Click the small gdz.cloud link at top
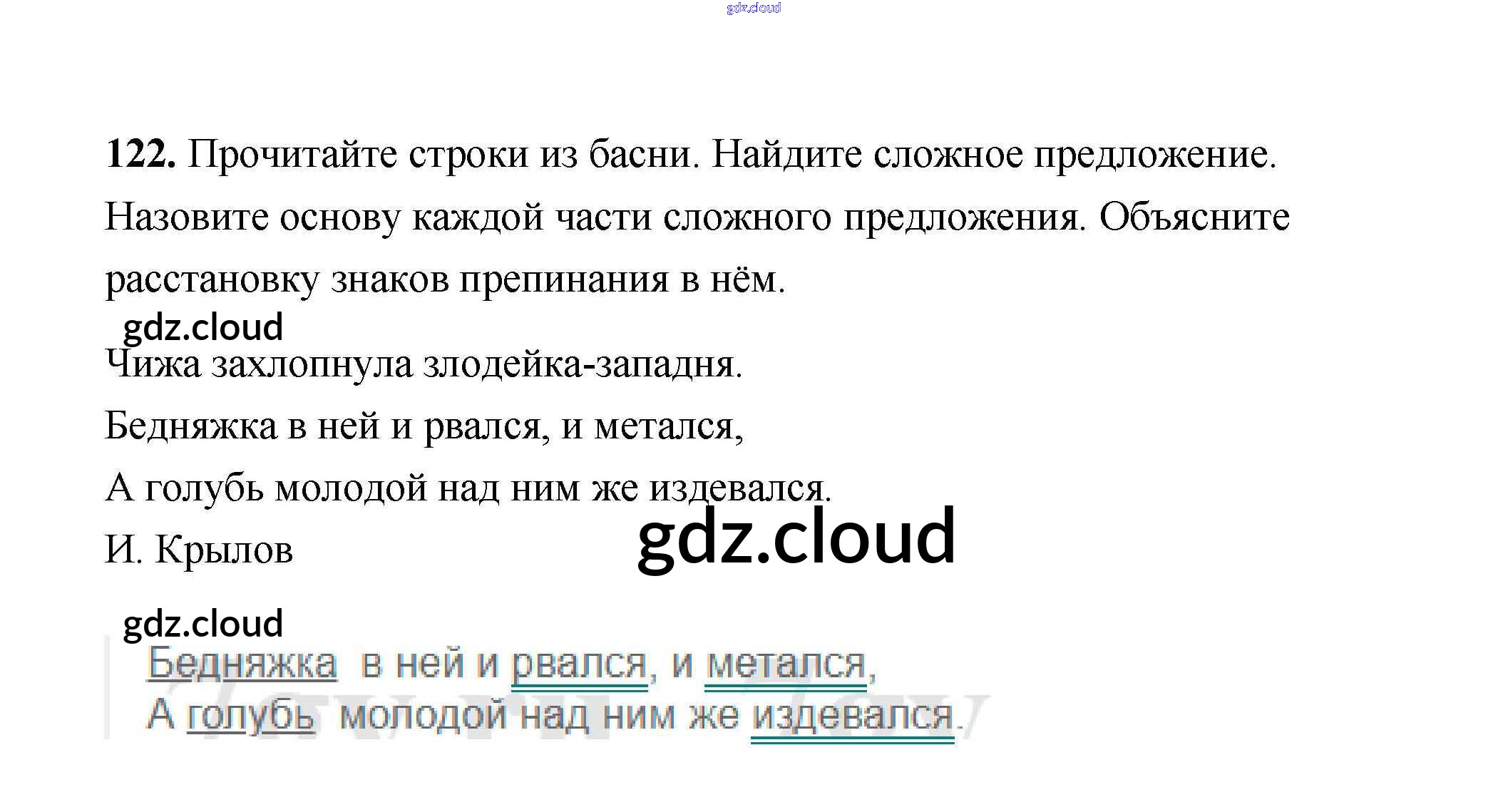 click(753, 8)
